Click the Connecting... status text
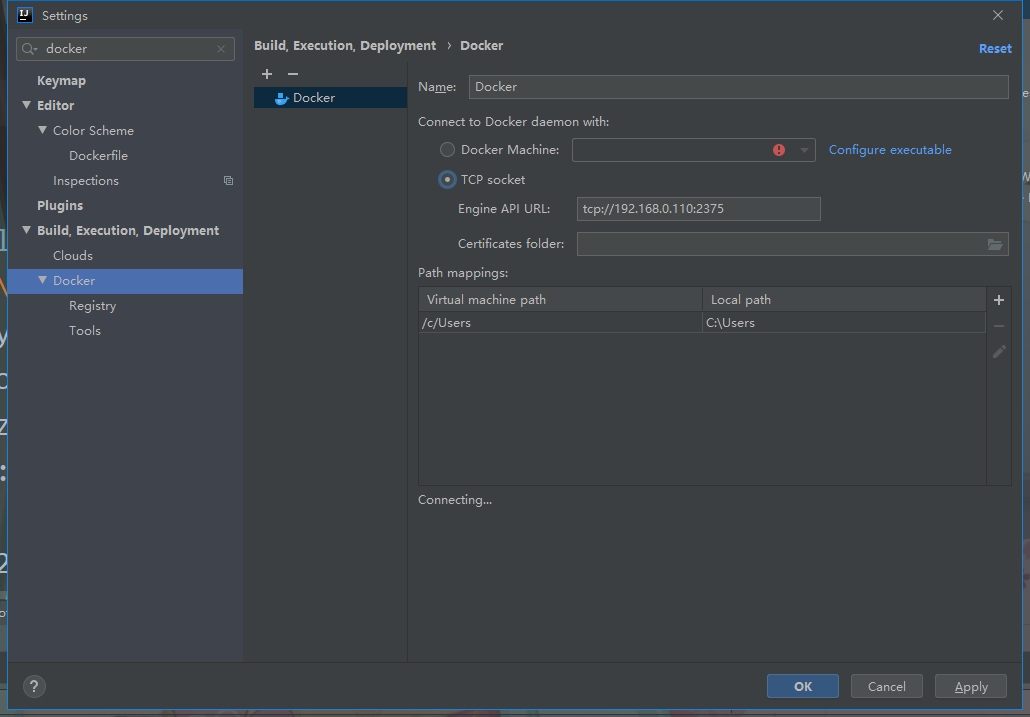 [455, 500]
